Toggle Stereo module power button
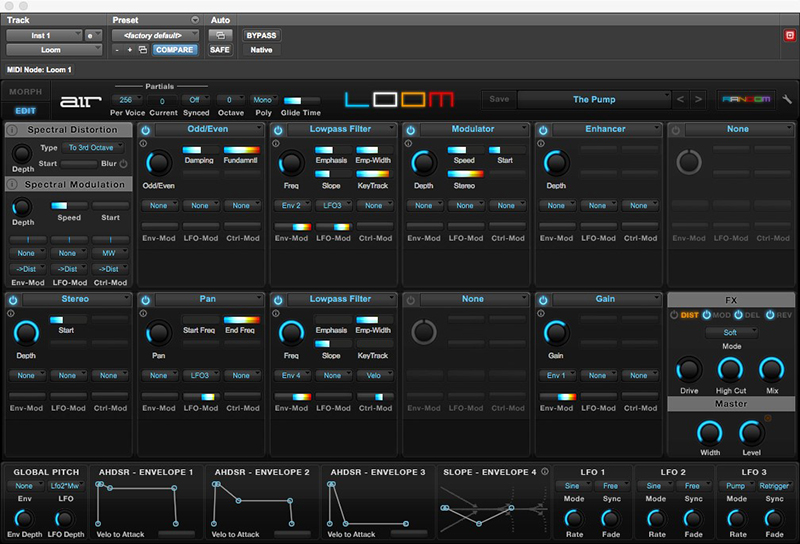800x544 pixels. 13,300
